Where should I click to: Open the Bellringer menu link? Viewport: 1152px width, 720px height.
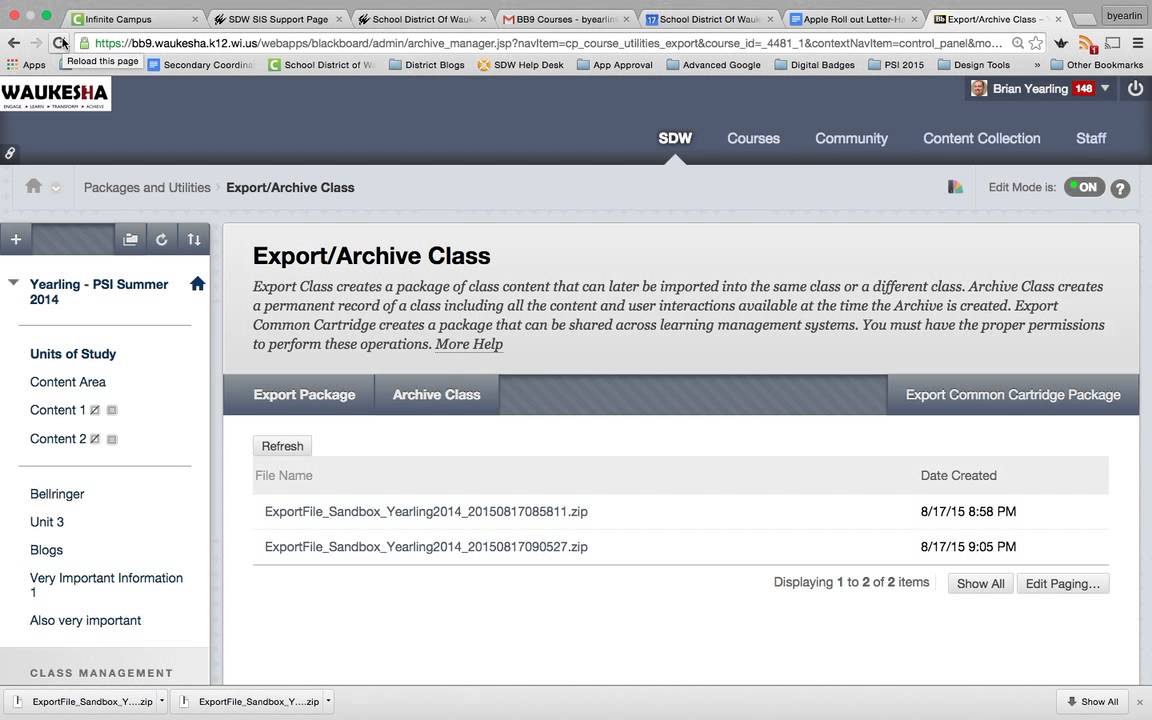(x=57, y=494)
